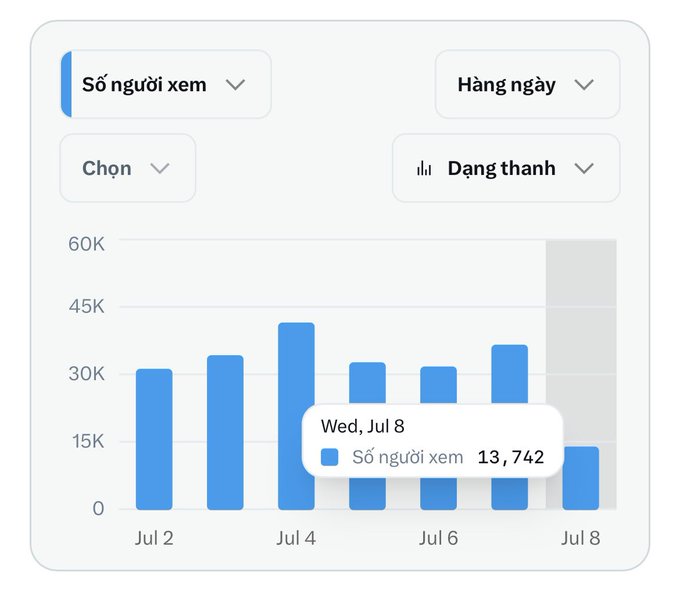680x590 pixels.
Task: Click the 'Jul 4' date label
Action: point(296,538)
